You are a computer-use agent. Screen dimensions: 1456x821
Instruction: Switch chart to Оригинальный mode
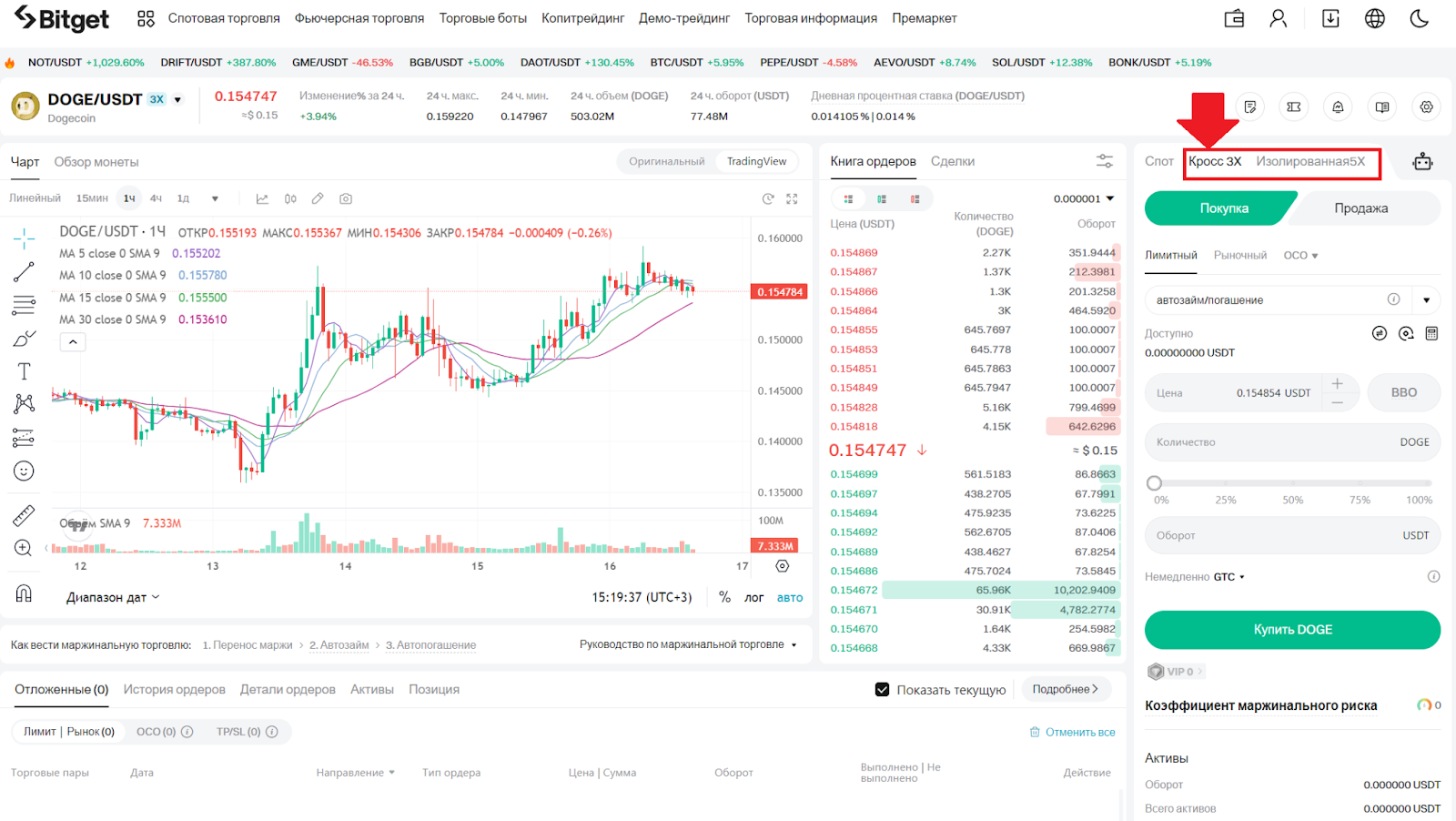(x=666, y=161)
